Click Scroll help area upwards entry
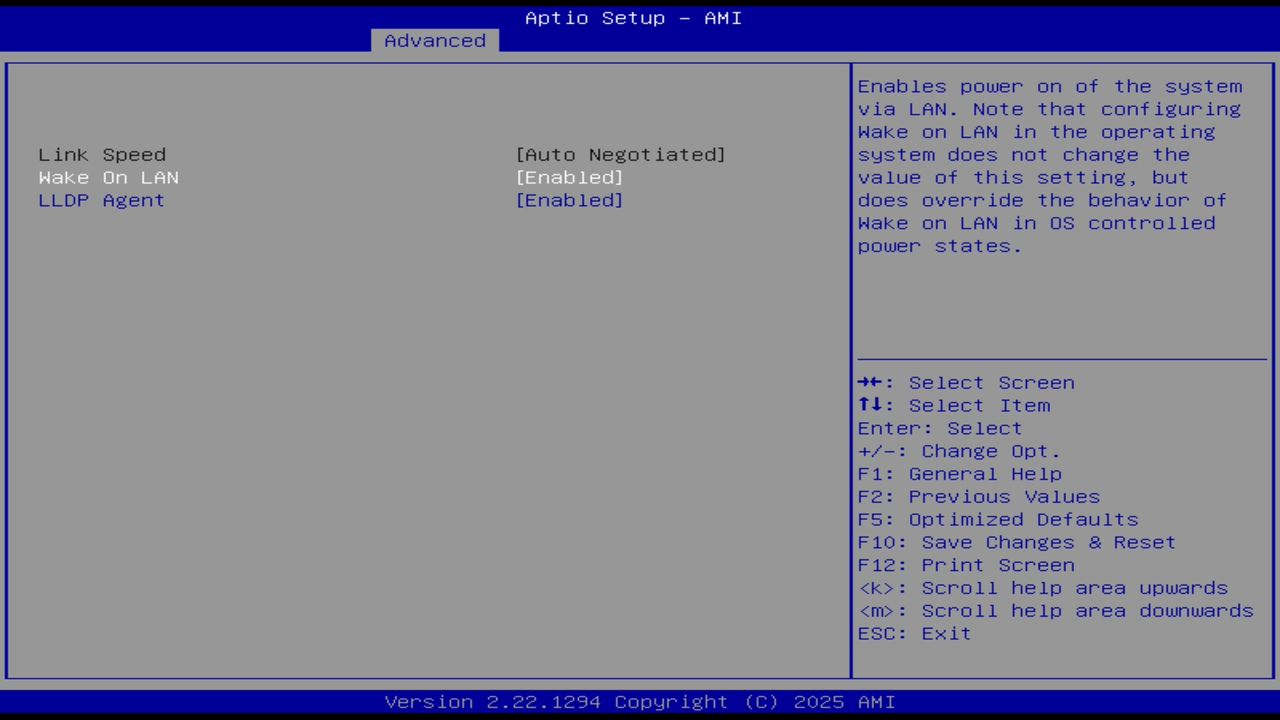Image resolution: width=1280 pixels, height=720 pixels. coord(1044,588)
